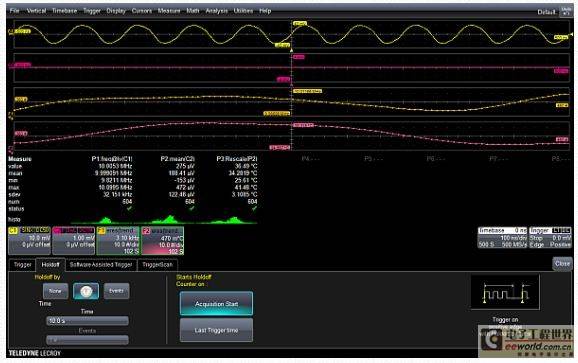
Task: Click the Default label at top right
Action: [x=546, y=12]
